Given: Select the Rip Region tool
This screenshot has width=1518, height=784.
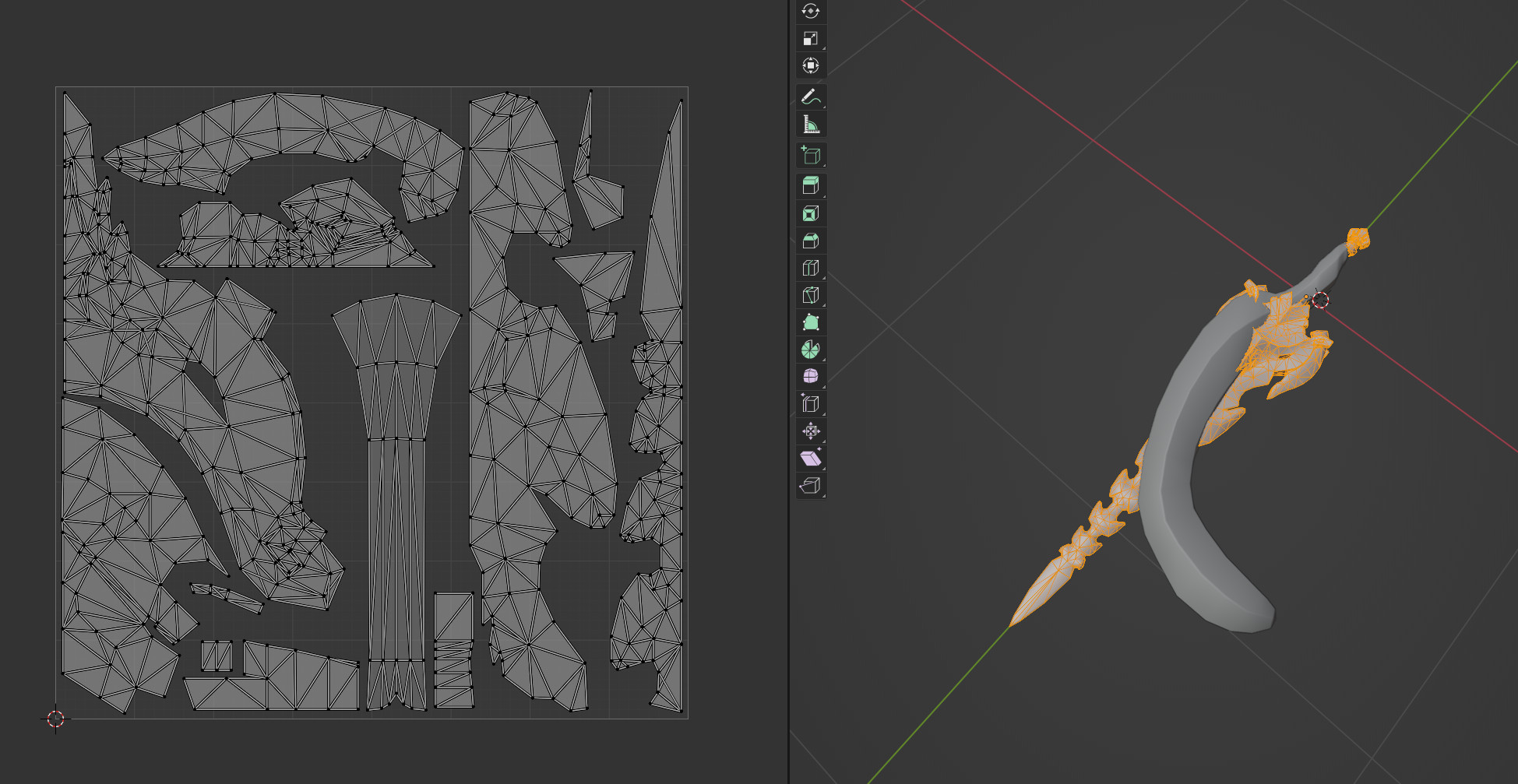Looking at the screenshot, I should [810, 486].
